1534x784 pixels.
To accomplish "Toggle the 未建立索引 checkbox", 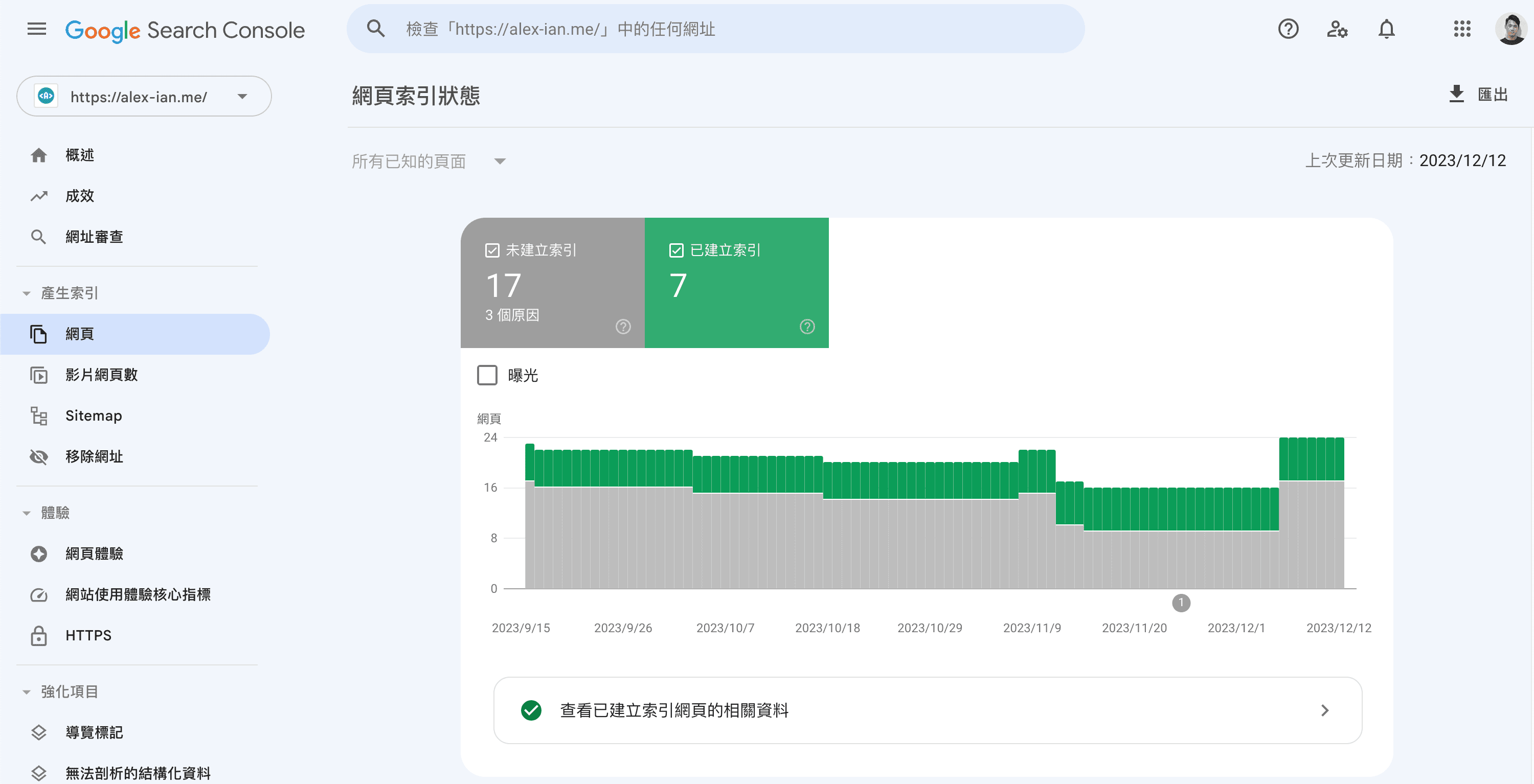I will (492, 250).
